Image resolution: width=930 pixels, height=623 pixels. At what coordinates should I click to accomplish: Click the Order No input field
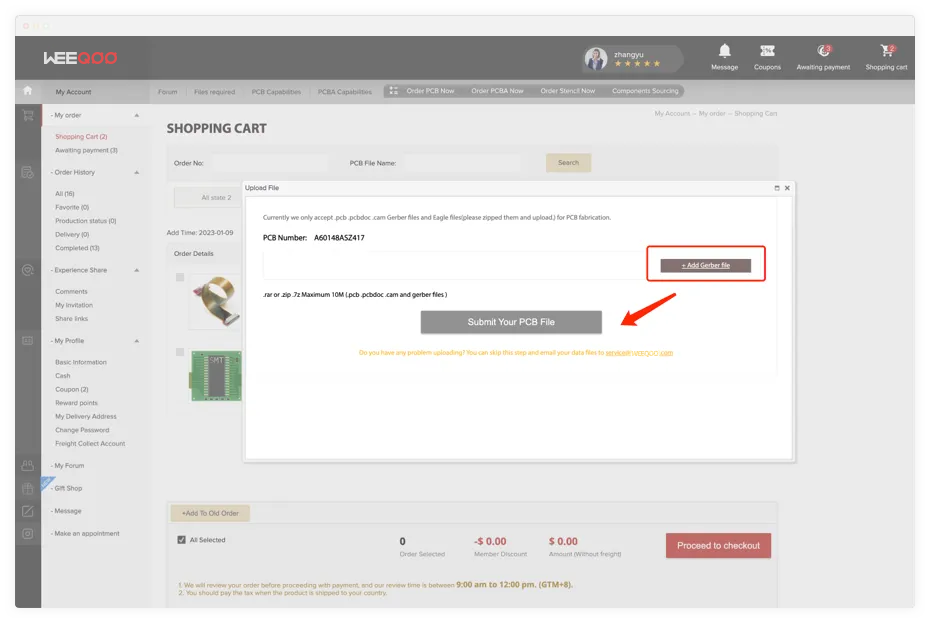tap(268, 163)
